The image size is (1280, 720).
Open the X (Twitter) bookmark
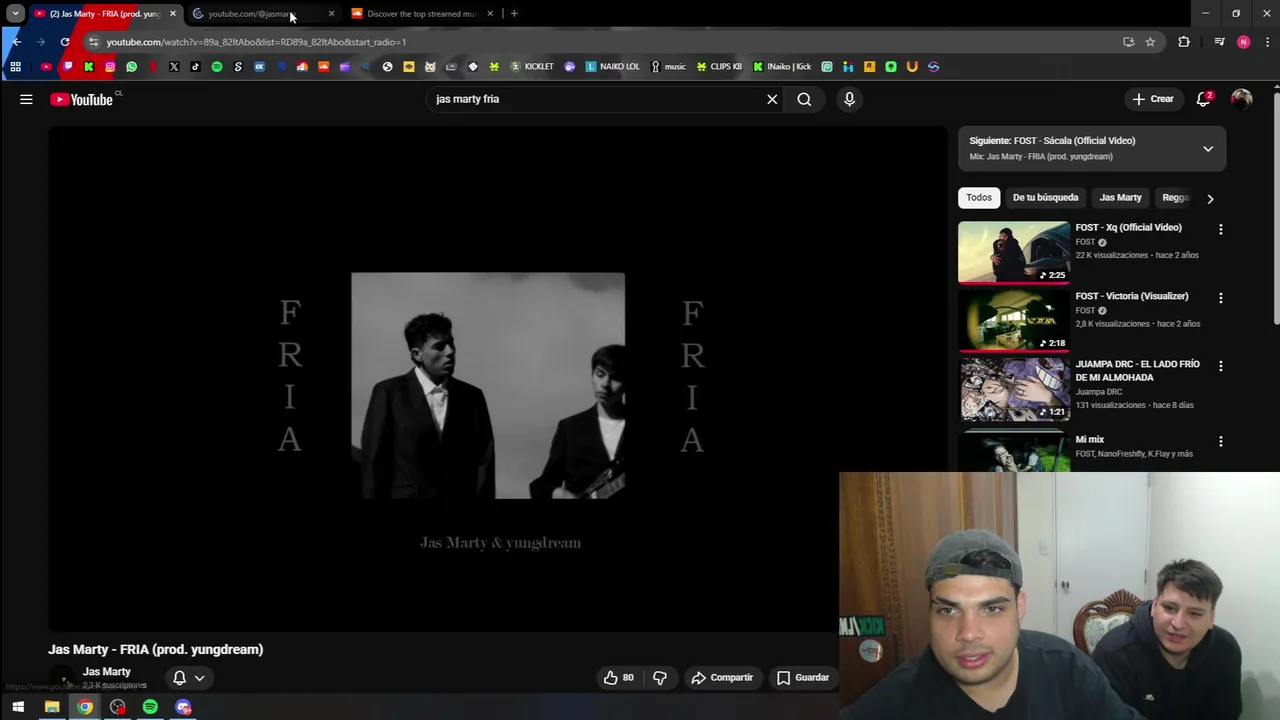click(x=174, y=67)
